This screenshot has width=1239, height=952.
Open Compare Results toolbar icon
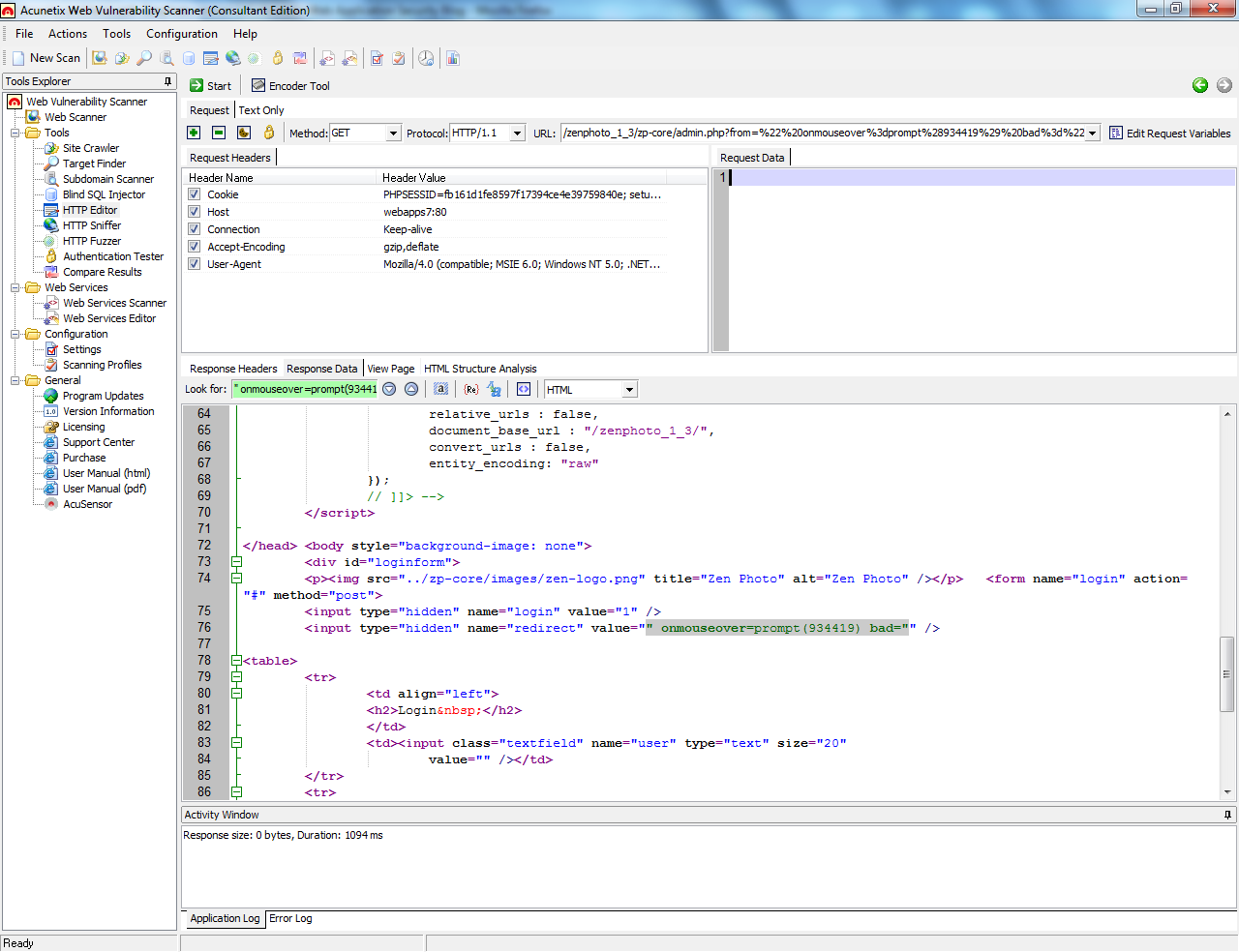tap(300, 58)
